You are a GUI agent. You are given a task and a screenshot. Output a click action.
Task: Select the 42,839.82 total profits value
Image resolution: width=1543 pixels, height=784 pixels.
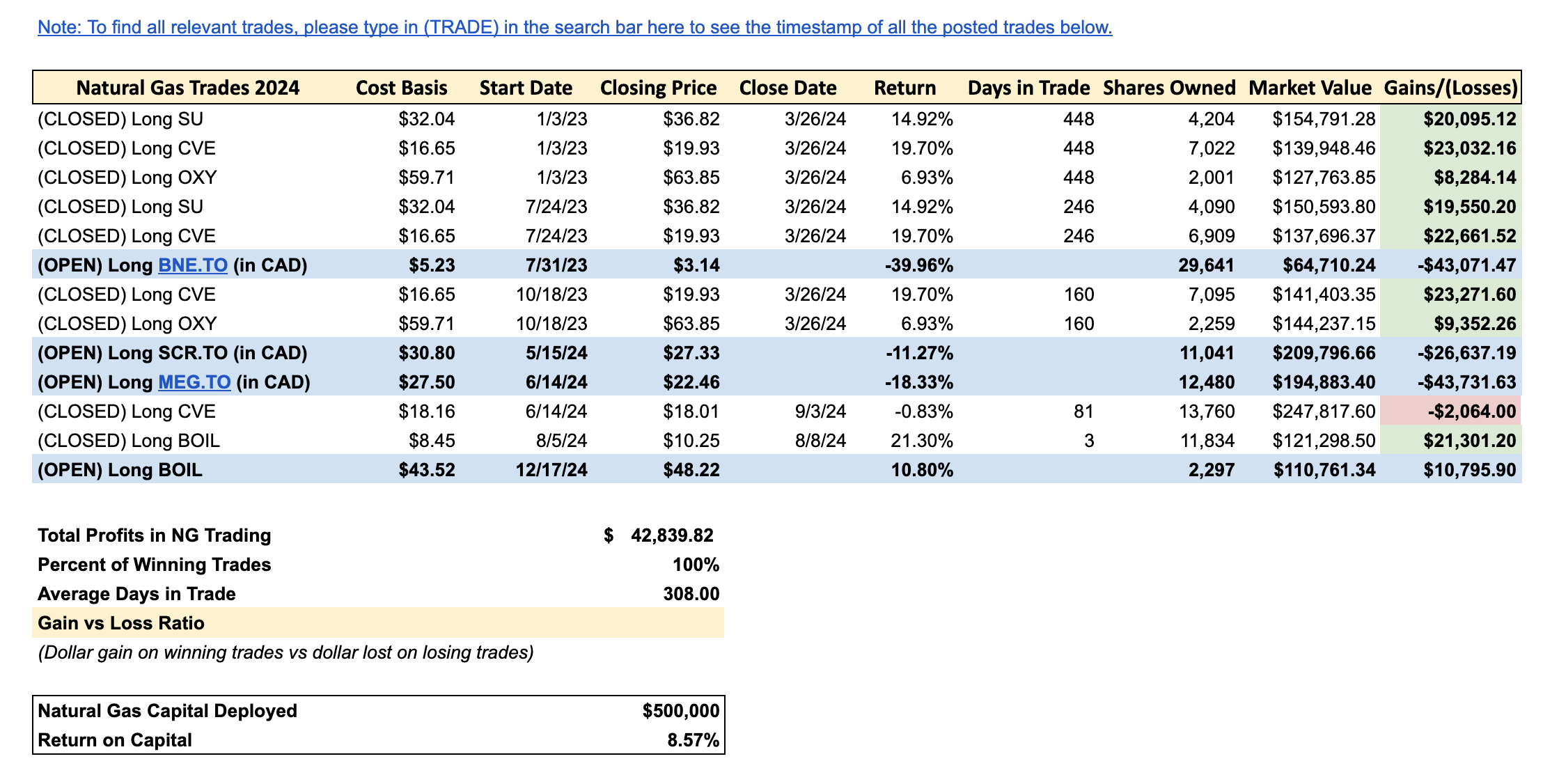point(672,535)
